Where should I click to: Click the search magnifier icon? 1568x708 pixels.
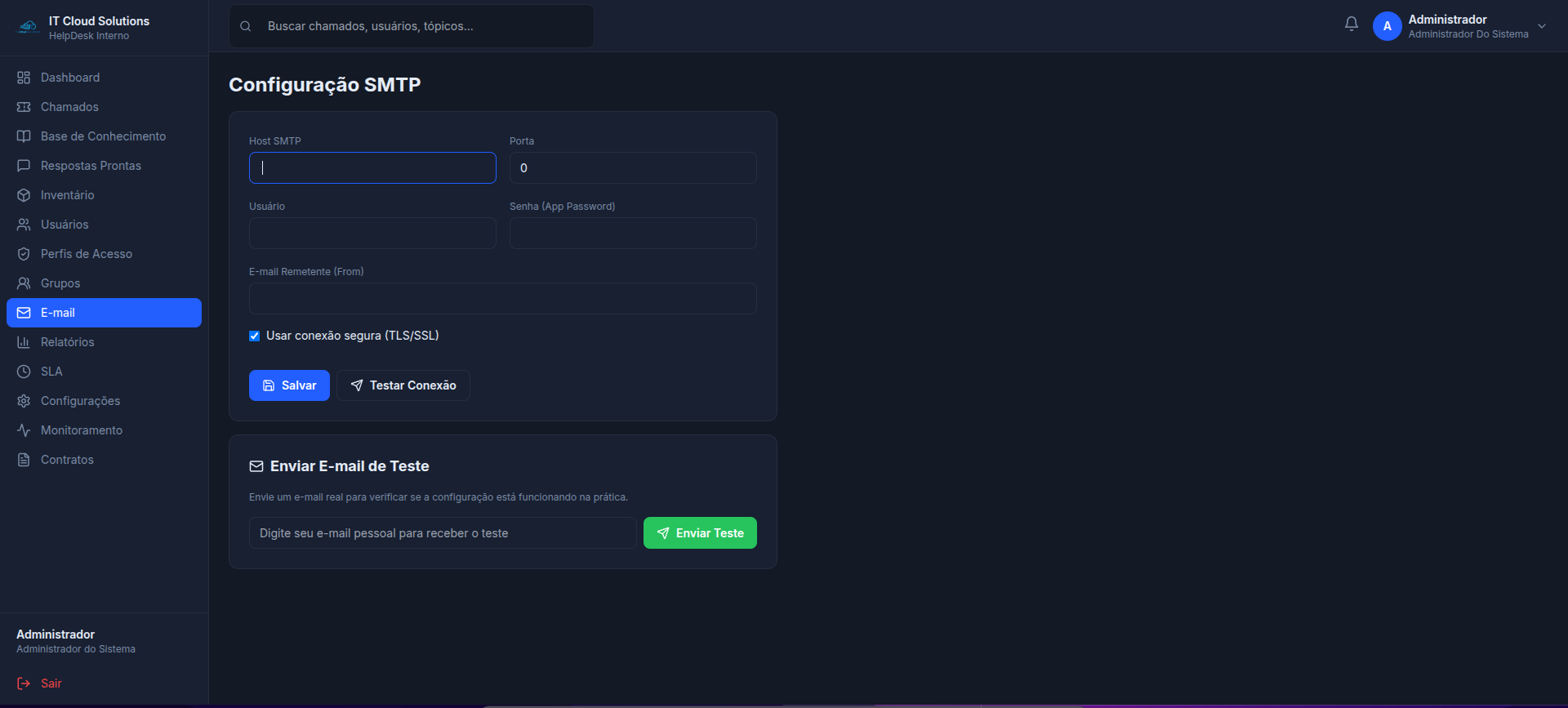[245, 26]
